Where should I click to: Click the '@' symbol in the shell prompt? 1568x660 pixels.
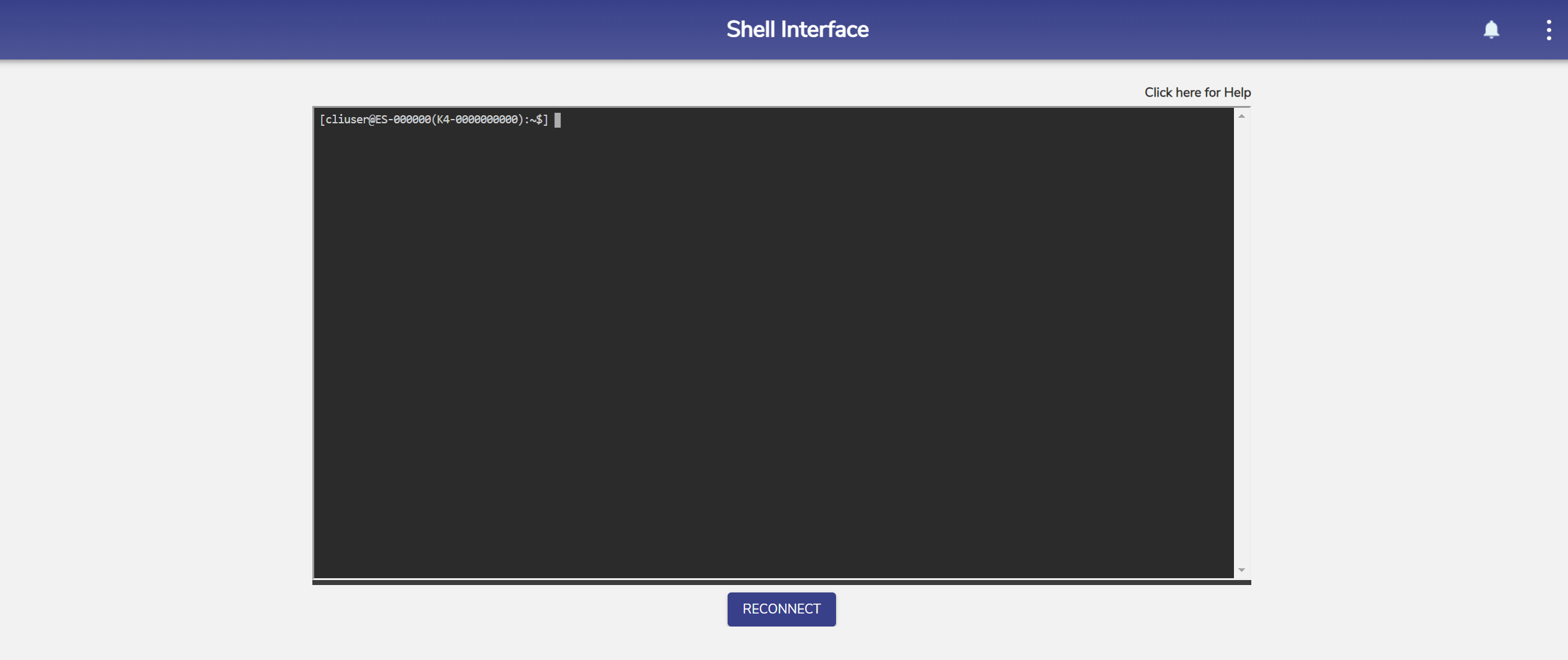tap(372, 120)
